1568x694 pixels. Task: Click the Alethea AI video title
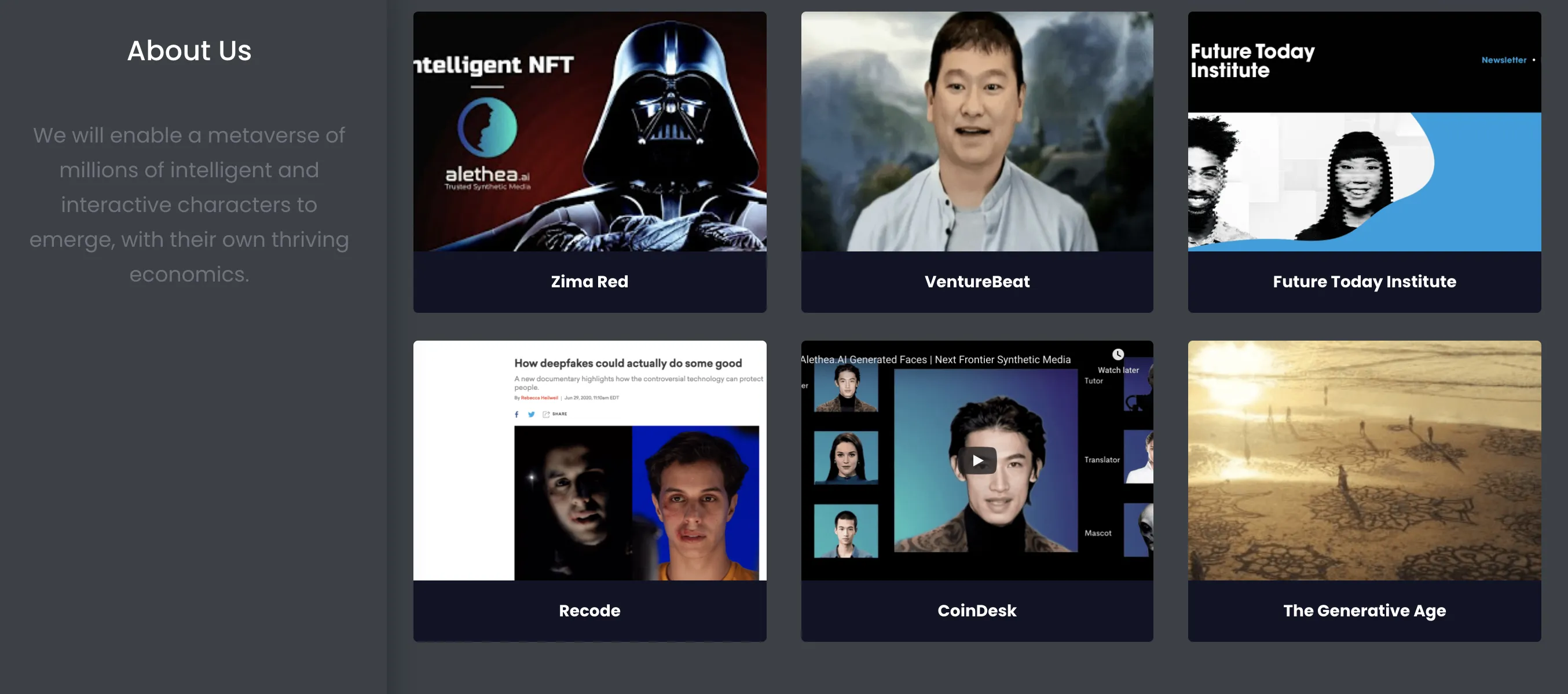(937, 359)
